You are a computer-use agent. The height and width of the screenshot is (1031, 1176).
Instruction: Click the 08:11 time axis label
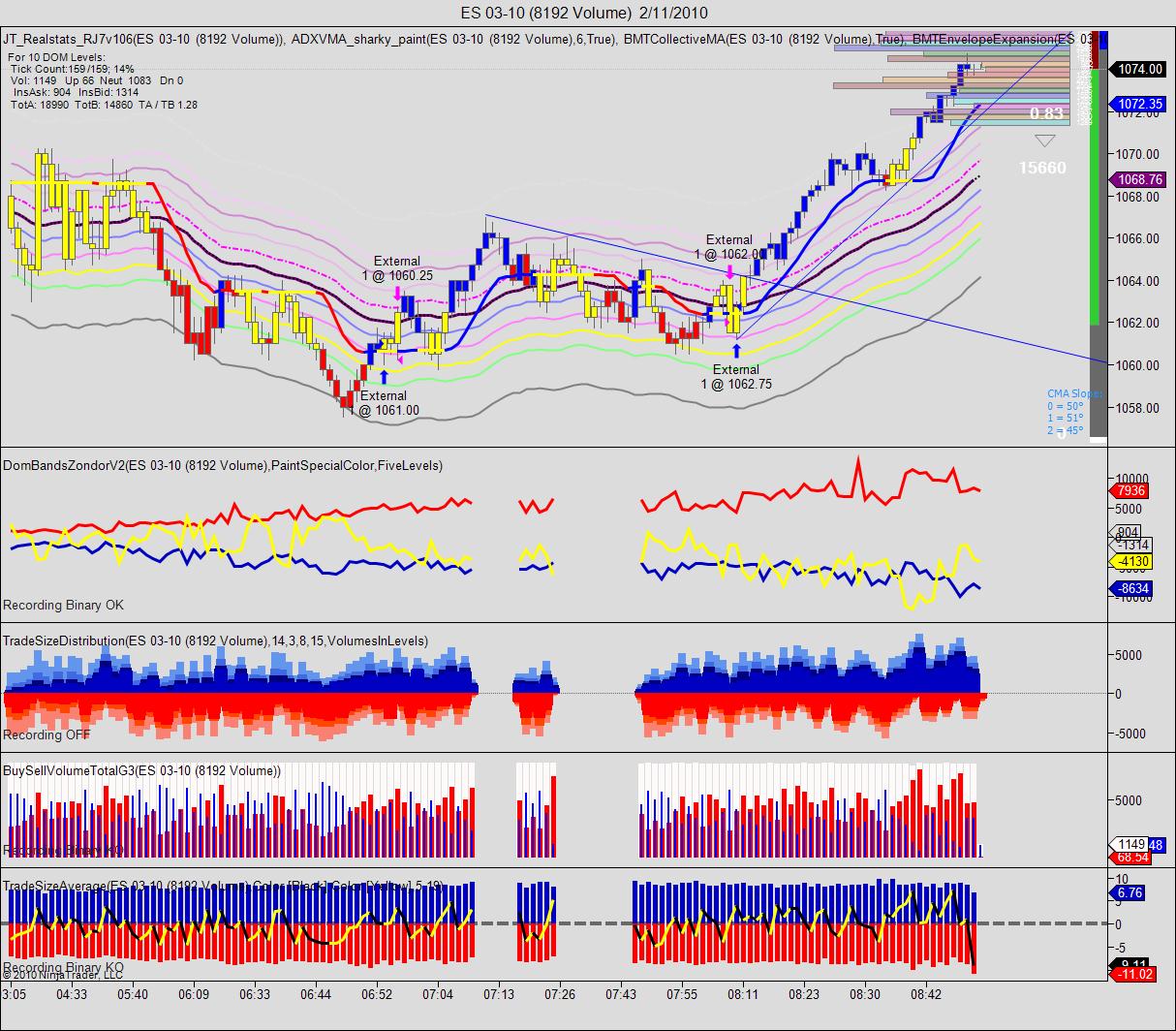click(743, 994)
